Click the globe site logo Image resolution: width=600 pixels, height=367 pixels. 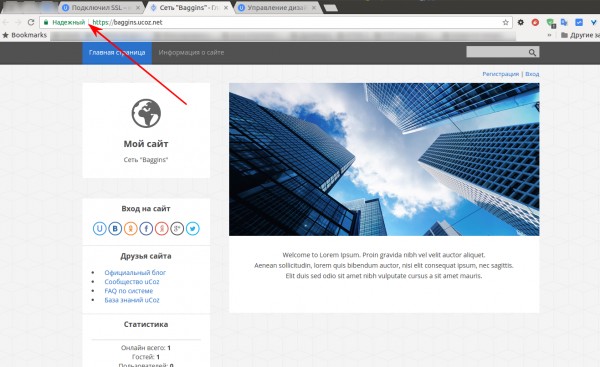[146, 113]
